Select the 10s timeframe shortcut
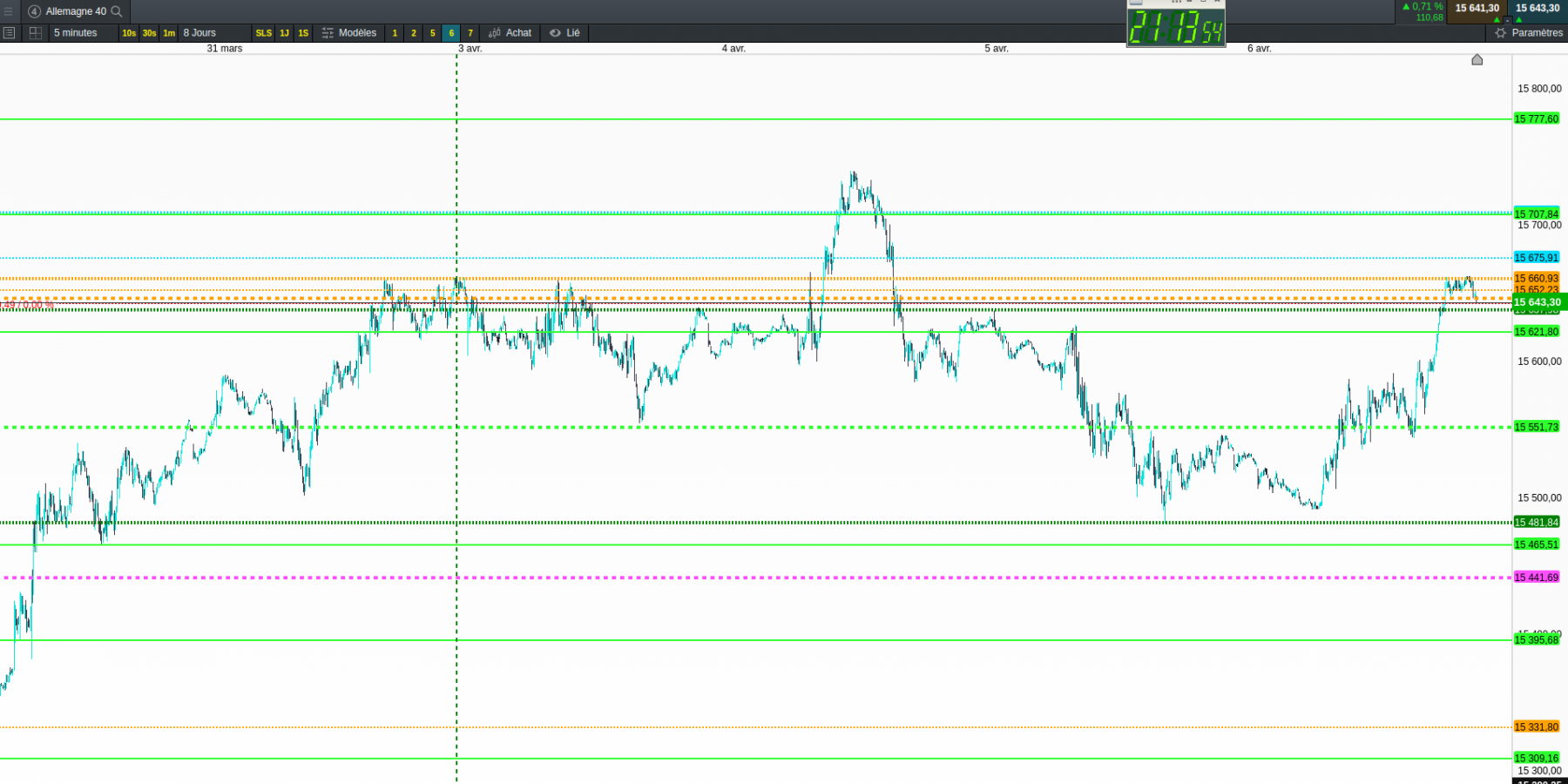 coord(129,33)
